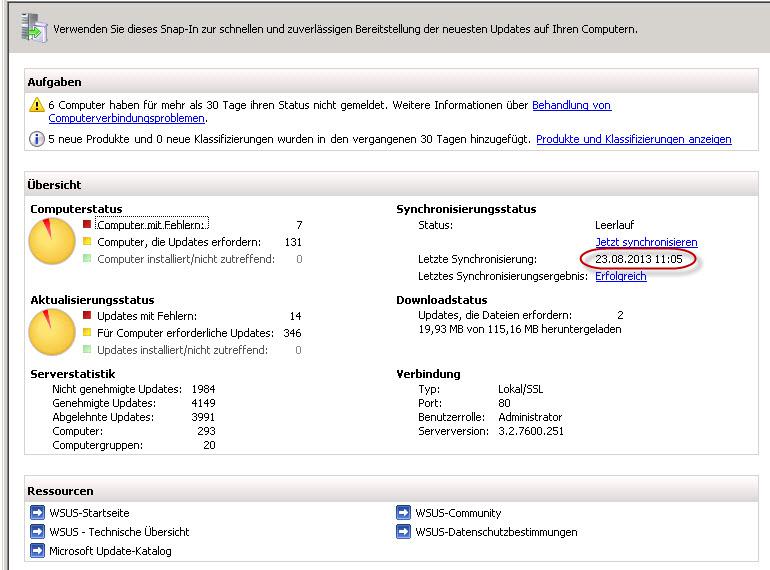Image resolution: width=770 pixels, height=570 pixels.
Task: Click the WSUS snap-in server icon
Action: pos(34,27)
